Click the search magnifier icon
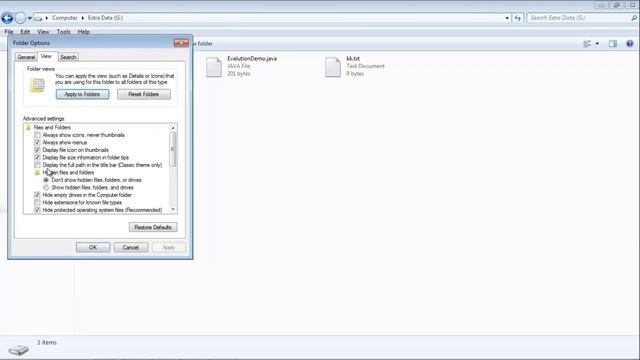This screenshot has width=640, height=360. (x=634, y=18)
